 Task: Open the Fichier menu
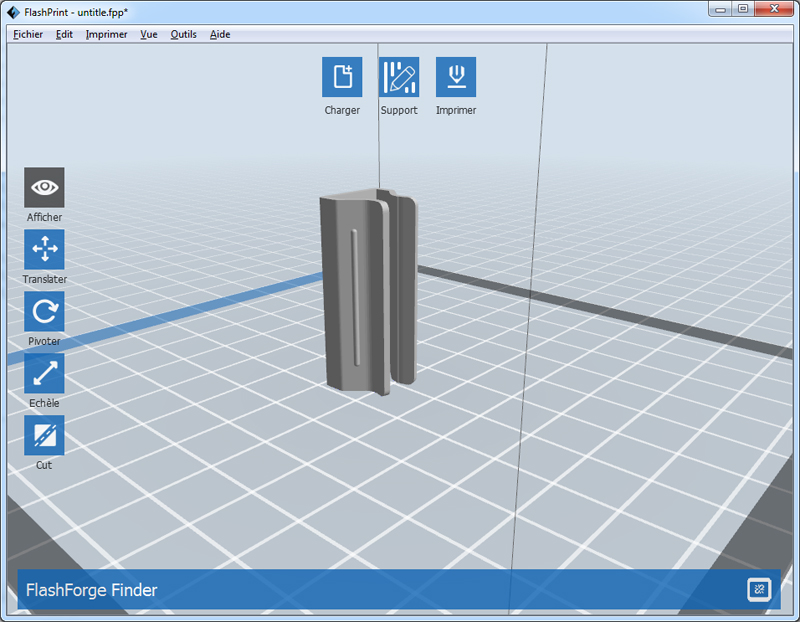pos(28,34)
